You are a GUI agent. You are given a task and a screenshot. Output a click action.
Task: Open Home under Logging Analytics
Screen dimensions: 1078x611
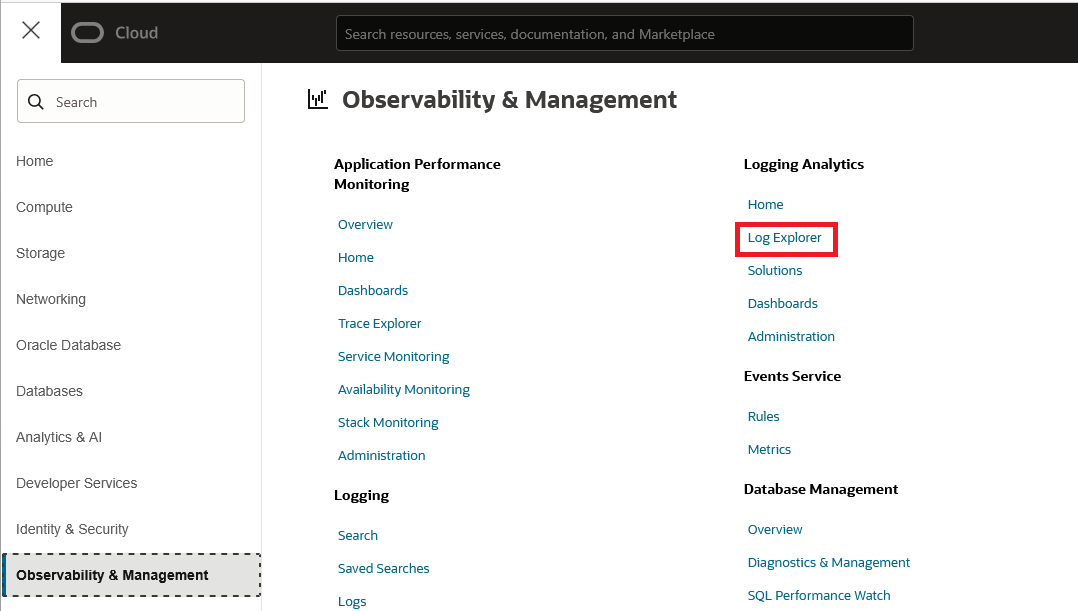pos(765,205)
